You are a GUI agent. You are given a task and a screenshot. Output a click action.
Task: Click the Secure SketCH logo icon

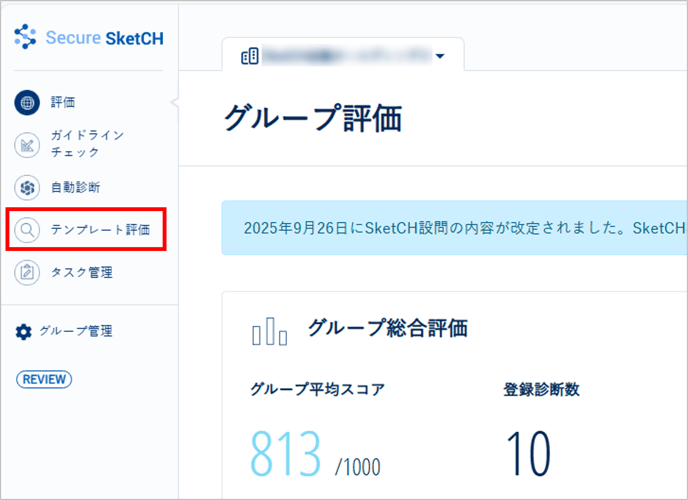coord(25,38)
